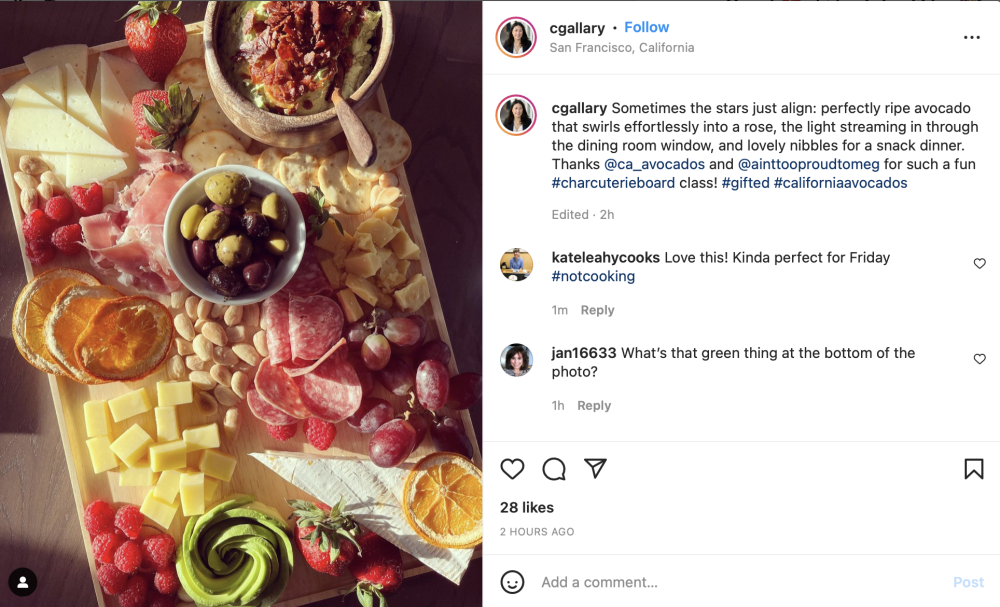Open post options via the three-dot menu

pos(971,37)
